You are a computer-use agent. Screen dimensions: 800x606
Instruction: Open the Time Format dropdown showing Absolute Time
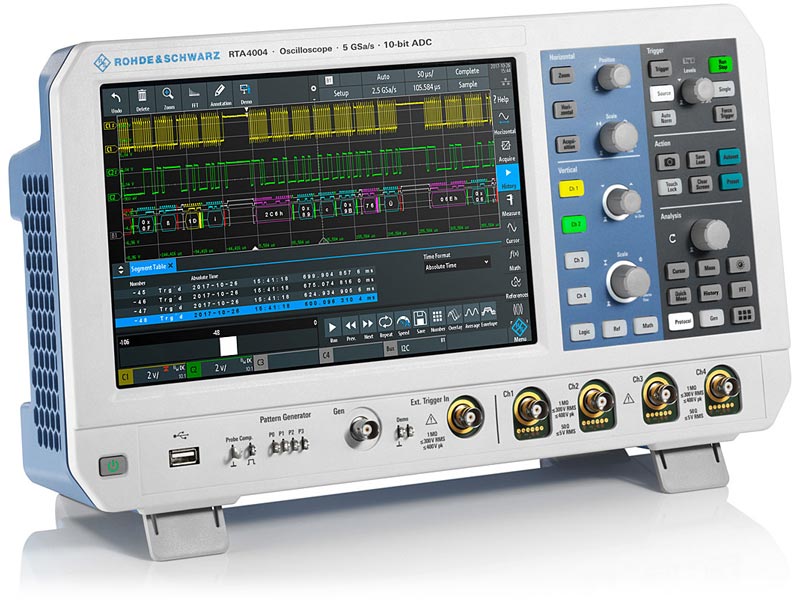click(x=457, y=265)
